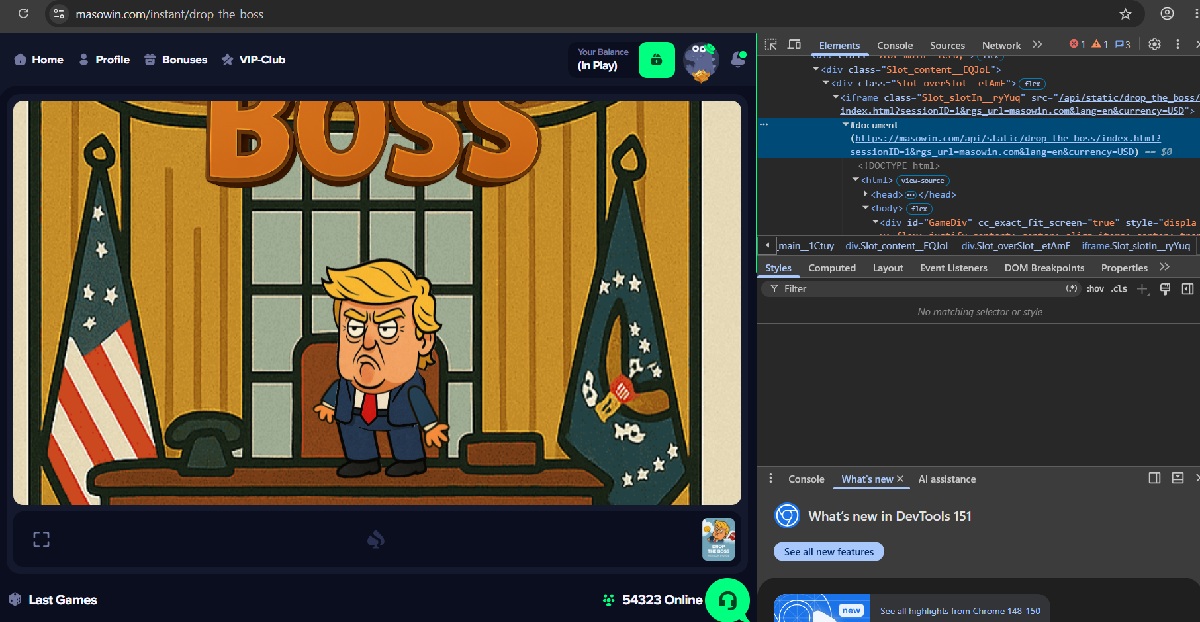
Task: Open the Drop the Boss game thumbnail
Action: coord(718,539)
